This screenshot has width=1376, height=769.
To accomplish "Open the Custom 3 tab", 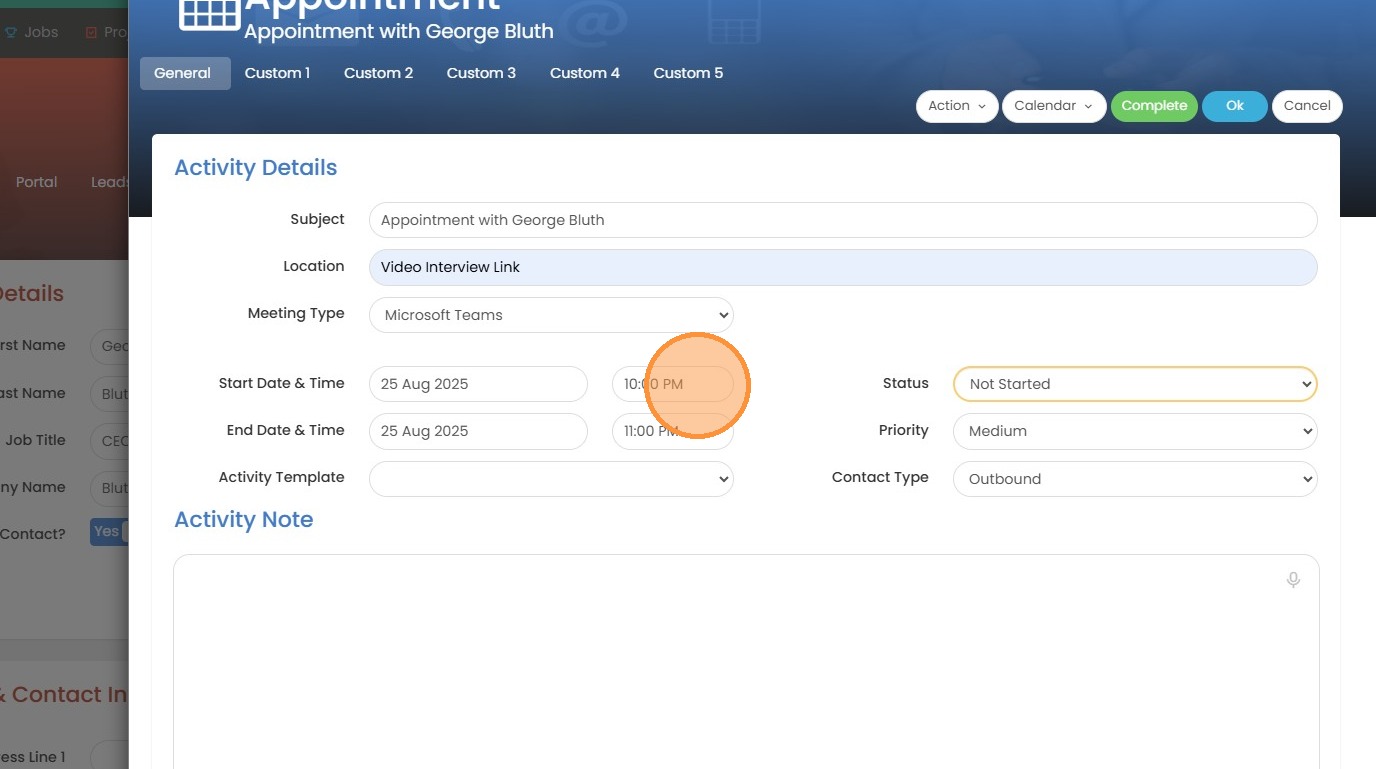I will tap(481, 73).
